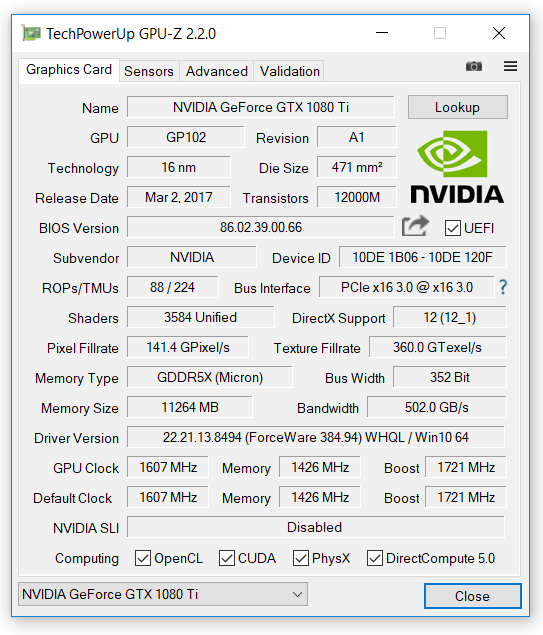Click the BIOS export share icon
543x635 pixels.
tap(415, 226)
